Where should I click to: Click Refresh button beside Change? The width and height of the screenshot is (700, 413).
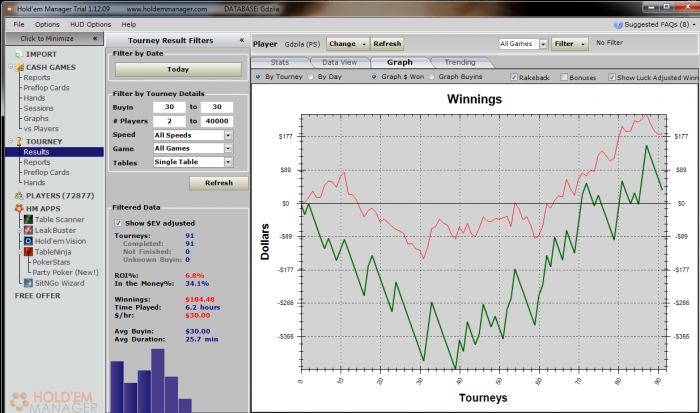click(x=387, y=44)
